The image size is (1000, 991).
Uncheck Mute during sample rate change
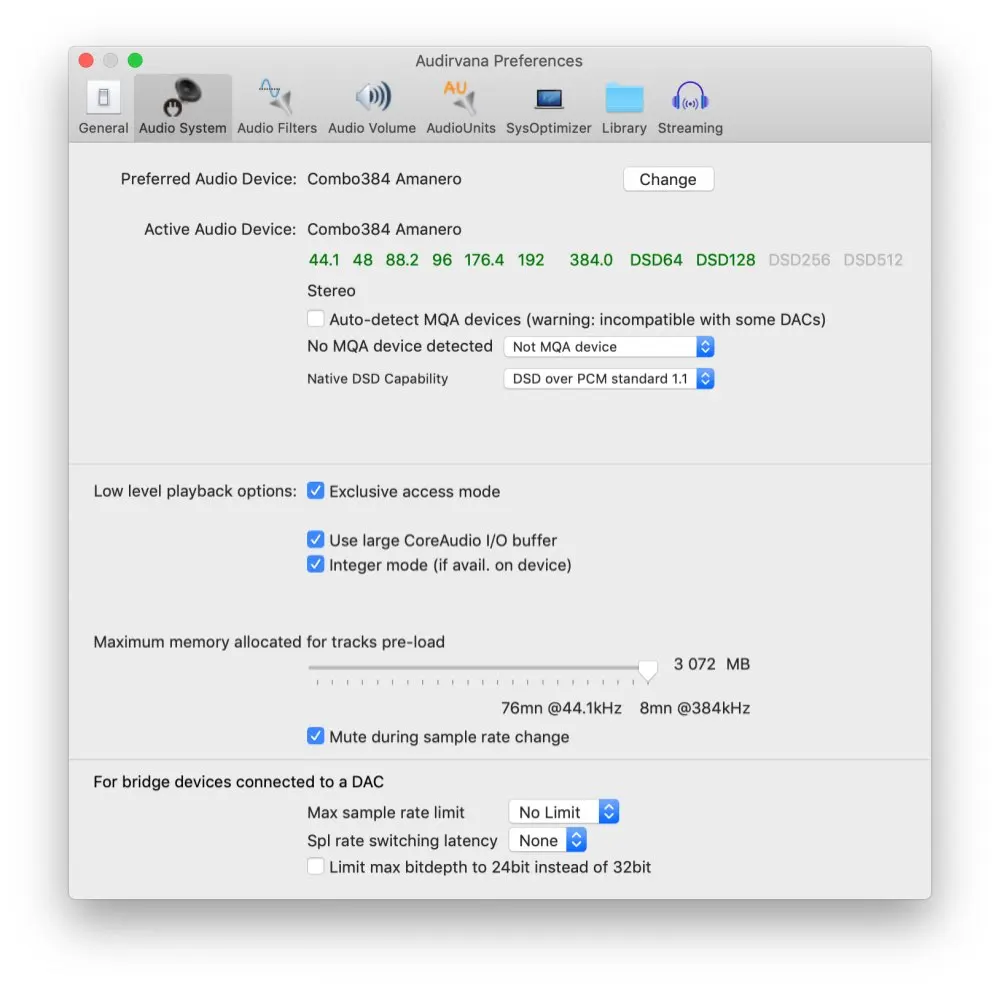pos(316,736)
